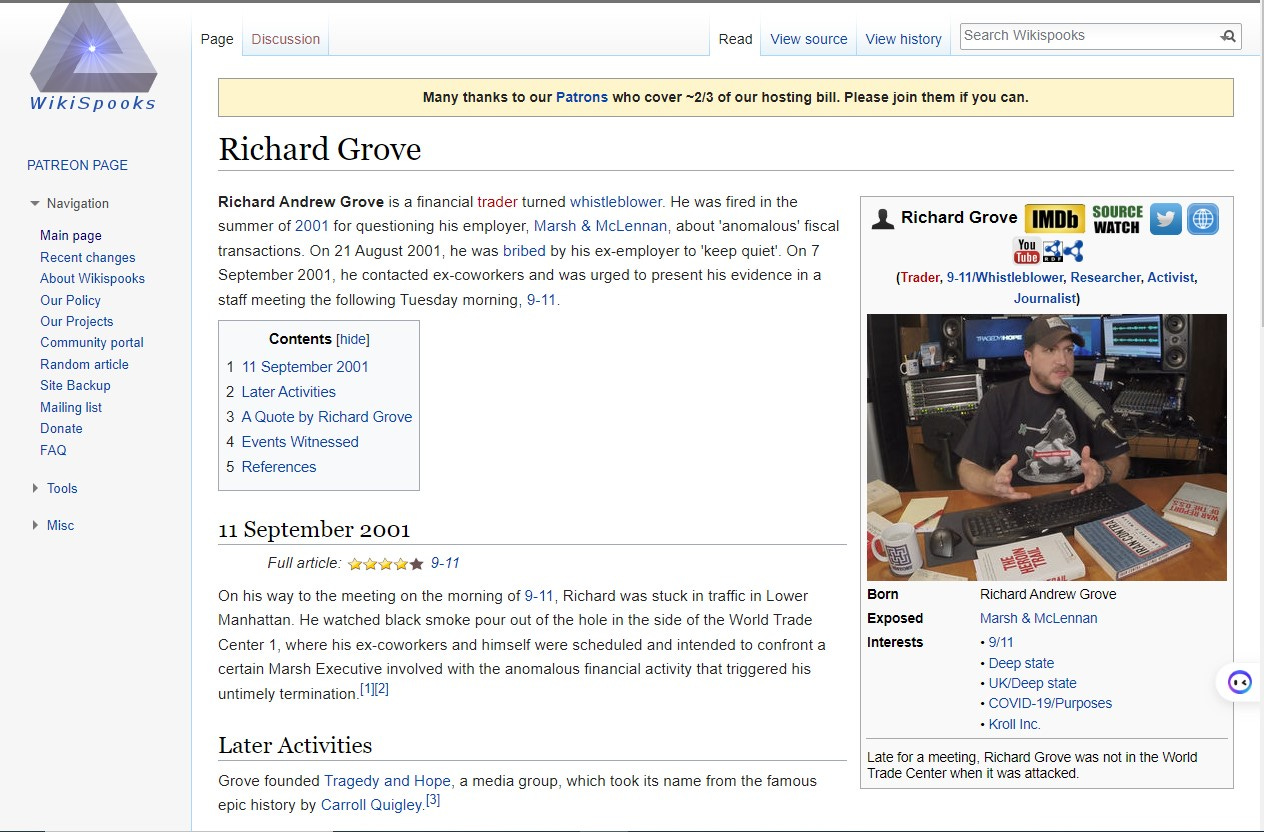Screen dimensions: 1264x832
Task: Open Richard Grove's Twitter icon
Action: coord(1165,219)
